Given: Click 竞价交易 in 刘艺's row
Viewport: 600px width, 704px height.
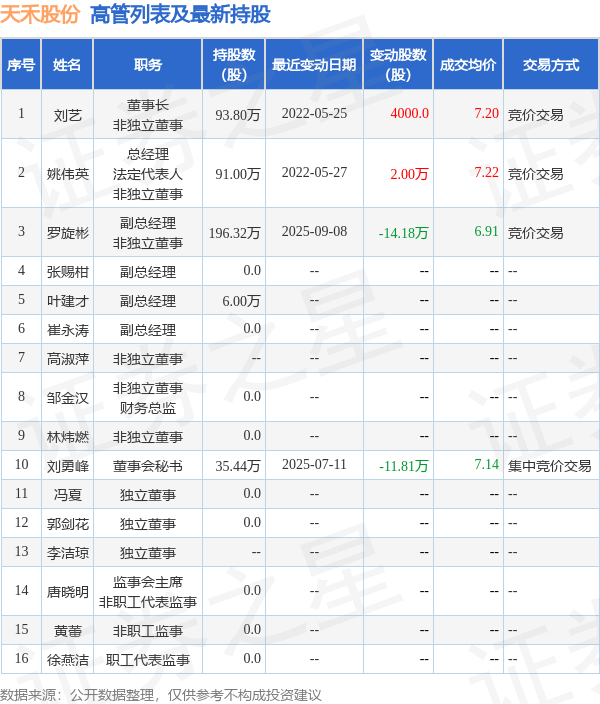Looking at the screenshot, I should tap(535, 115).
